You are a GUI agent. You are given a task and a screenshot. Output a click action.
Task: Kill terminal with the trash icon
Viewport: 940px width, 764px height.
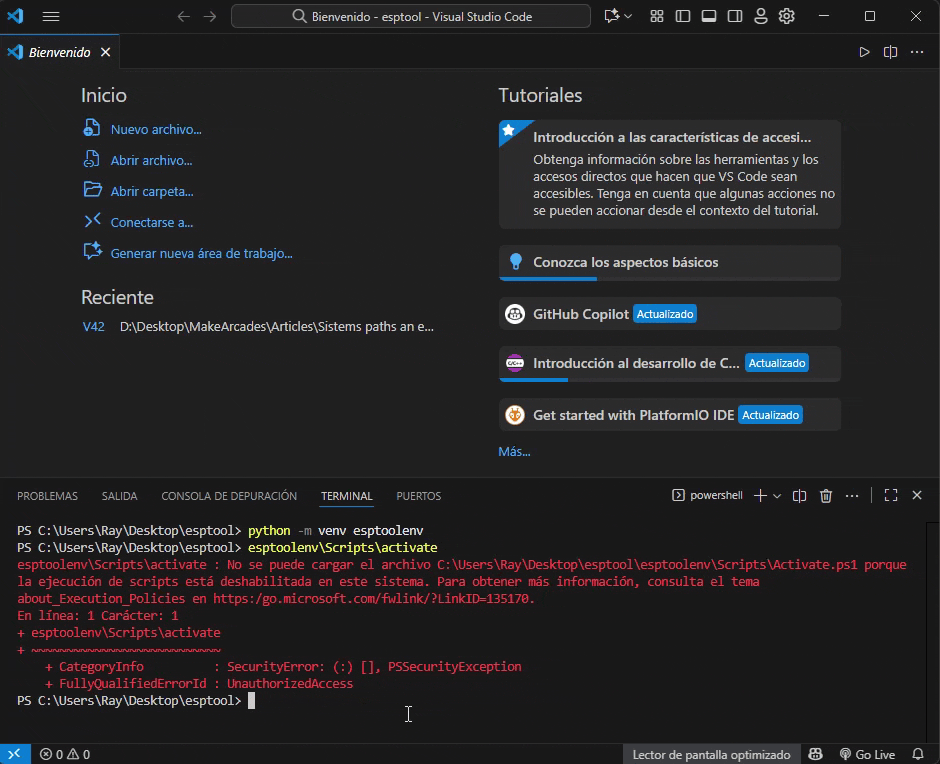(x=826, y=495)
